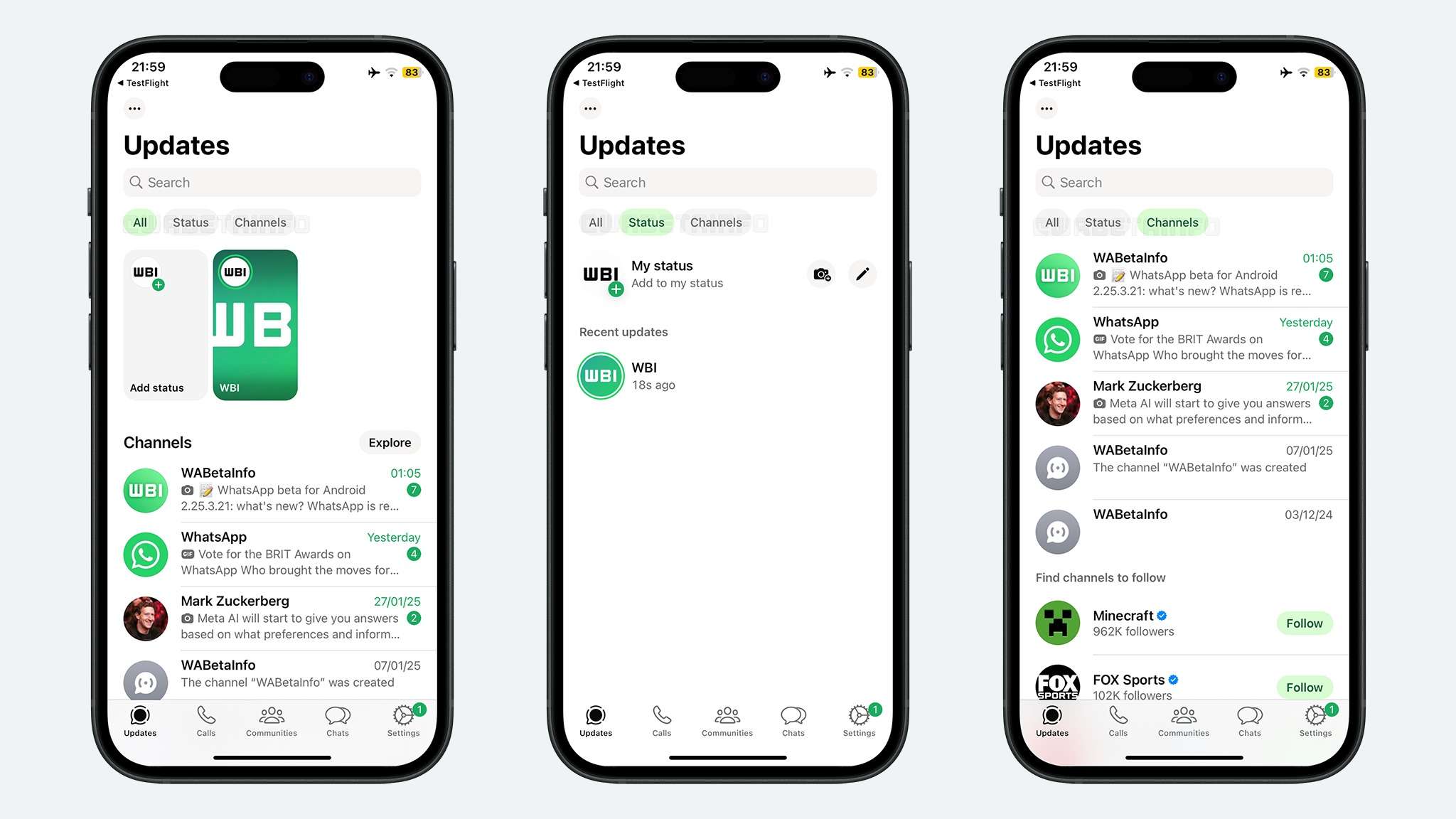
Task: Expand WhatsApp channel message
Action: [271, 554]
